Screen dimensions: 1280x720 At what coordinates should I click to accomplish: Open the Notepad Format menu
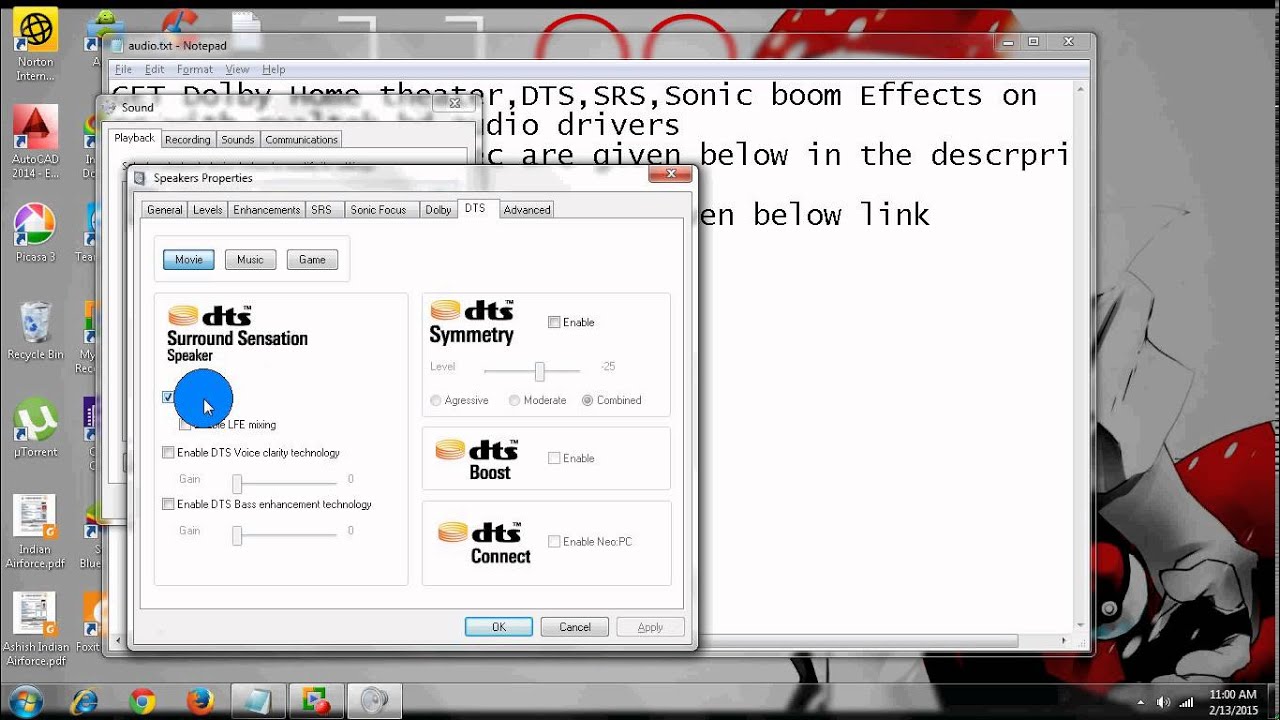tap(195, 69)
